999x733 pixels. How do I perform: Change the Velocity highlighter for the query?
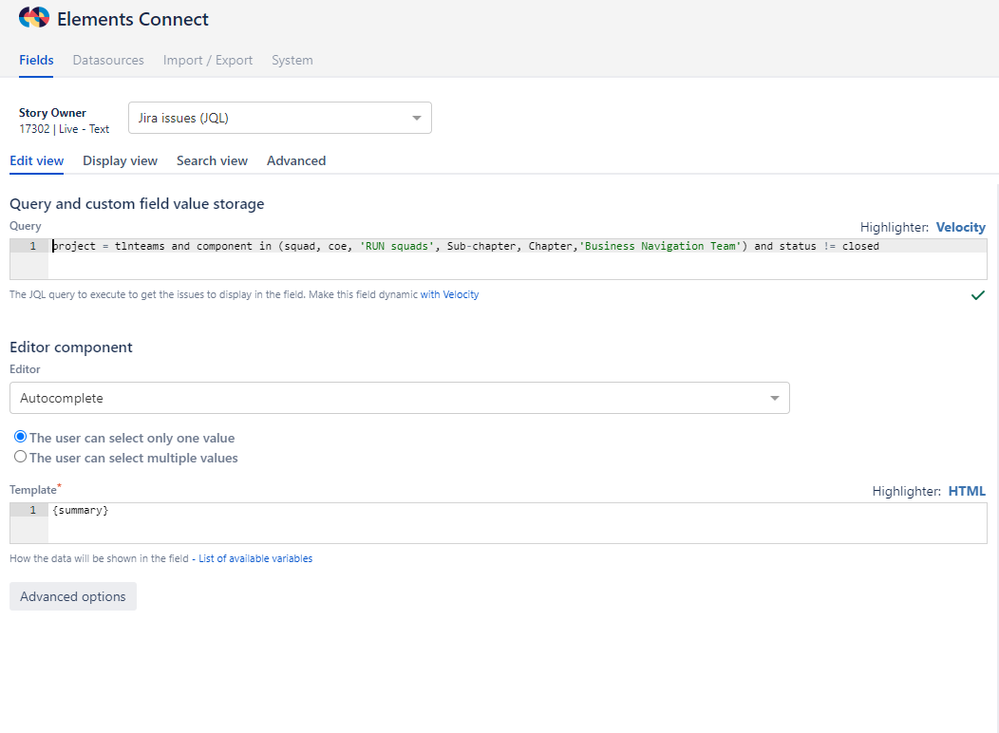pyautogui.click(x=961, y=227)
